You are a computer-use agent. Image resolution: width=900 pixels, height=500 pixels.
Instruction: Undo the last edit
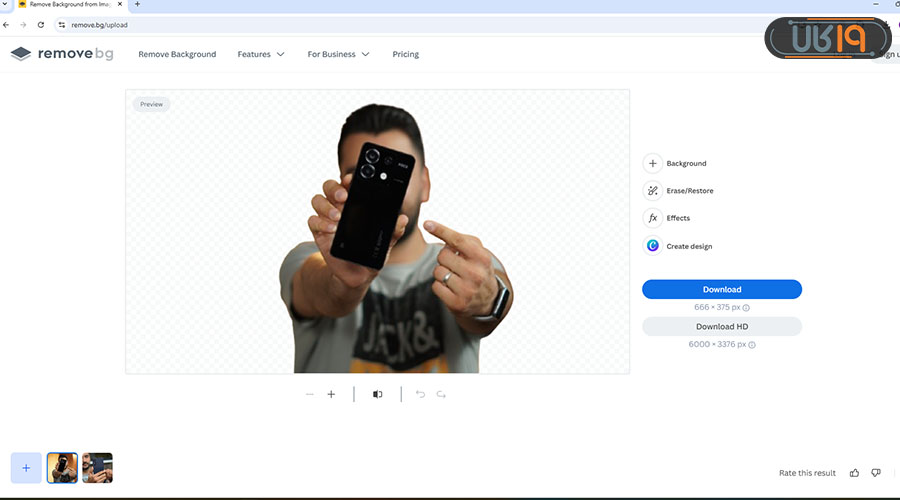420,394
